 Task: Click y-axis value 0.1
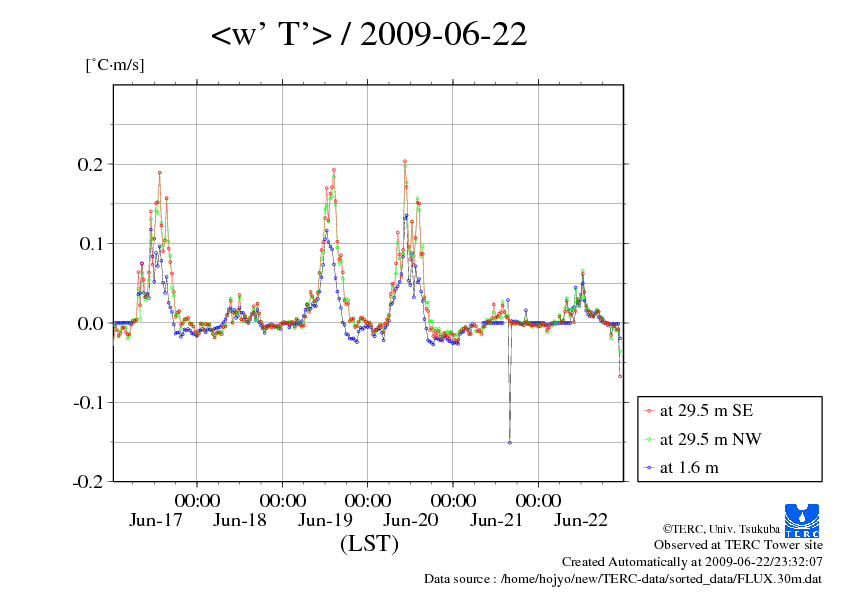91,244
